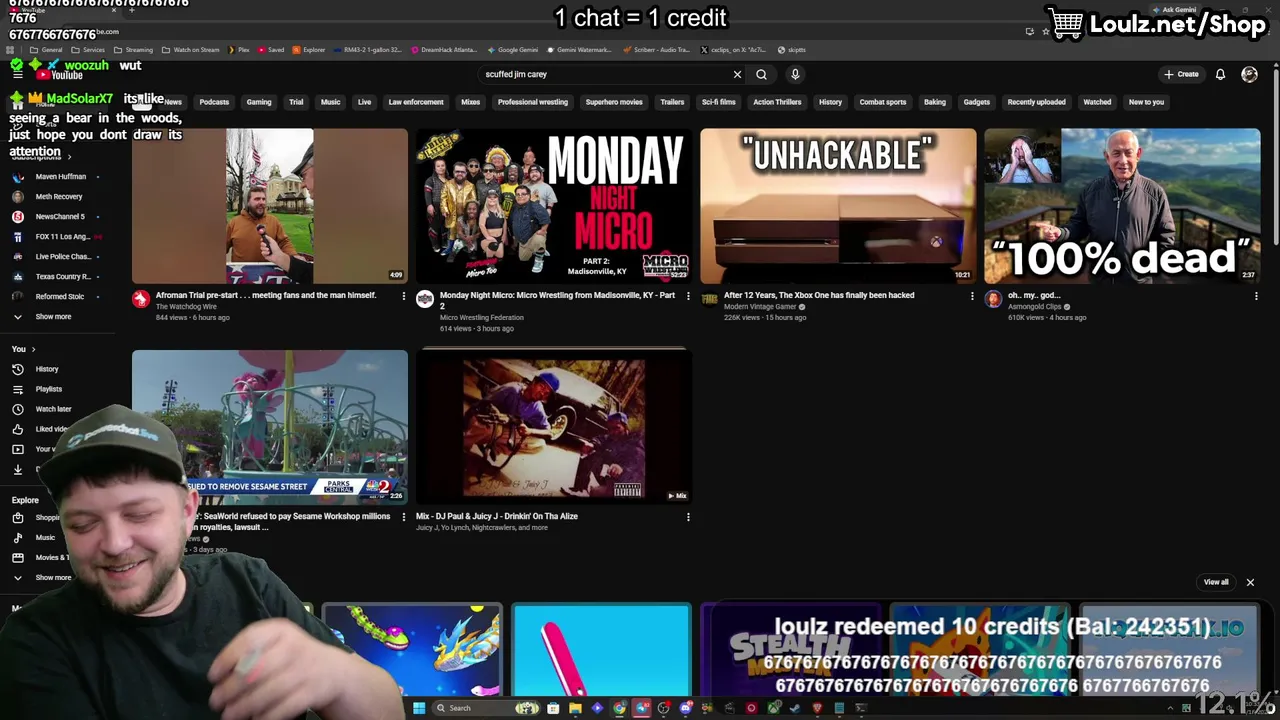Open Playlists in the sidebar

coord(48,389)
